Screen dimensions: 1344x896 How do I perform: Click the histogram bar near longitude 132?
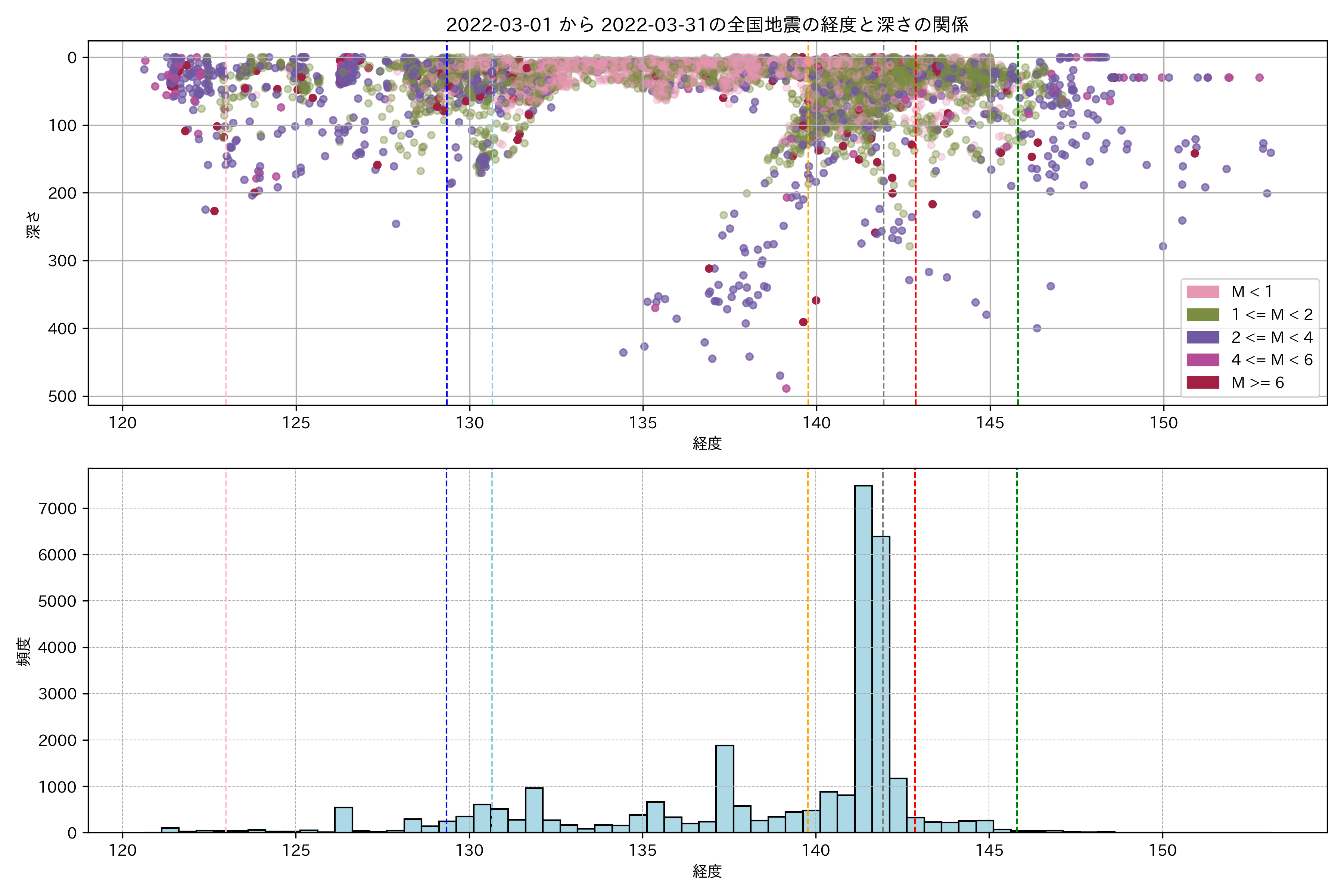tap(534, 810)
